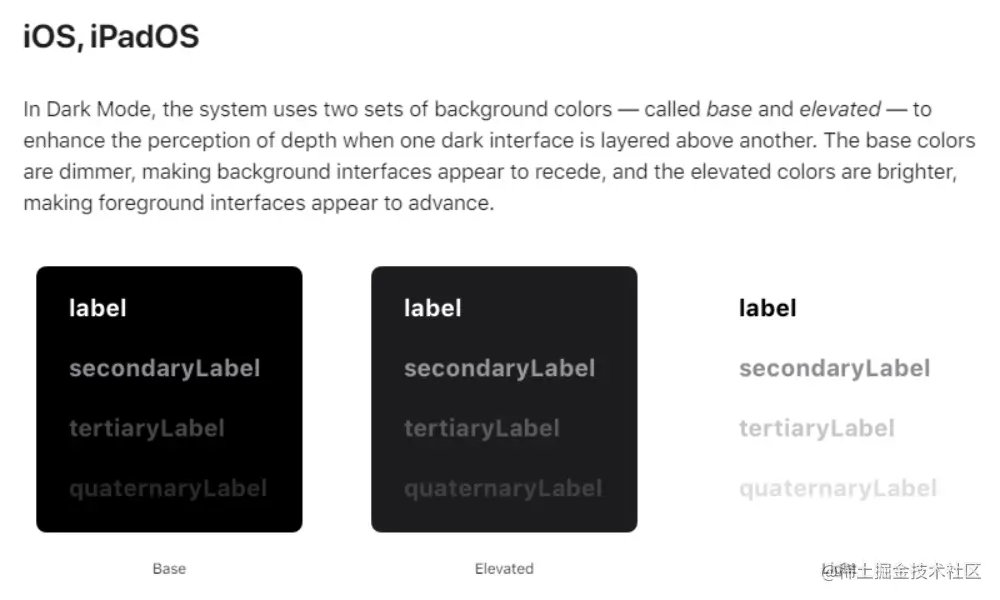Screen dimensions: 1000x600
Task: Click the italic word "base" in the paragraph
Action: coord(729,109)
